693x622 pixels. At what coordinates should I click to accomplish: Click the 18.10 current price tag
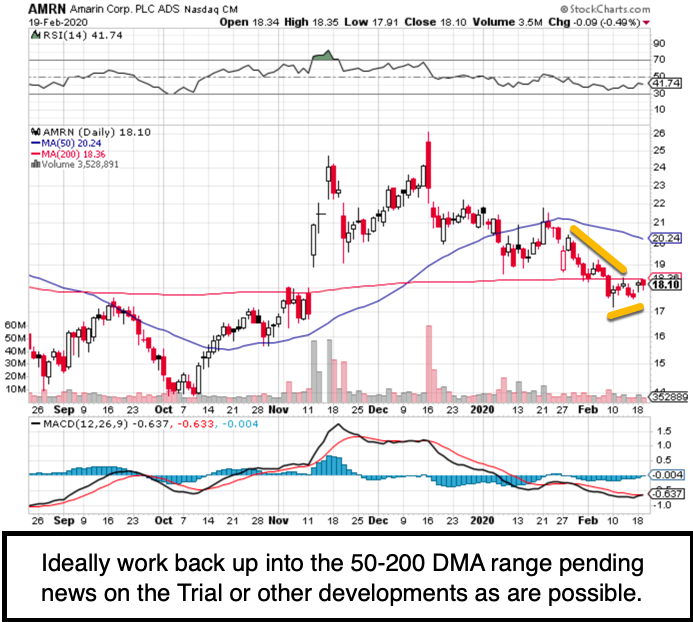pyautogui.click(x=666, y=285)
